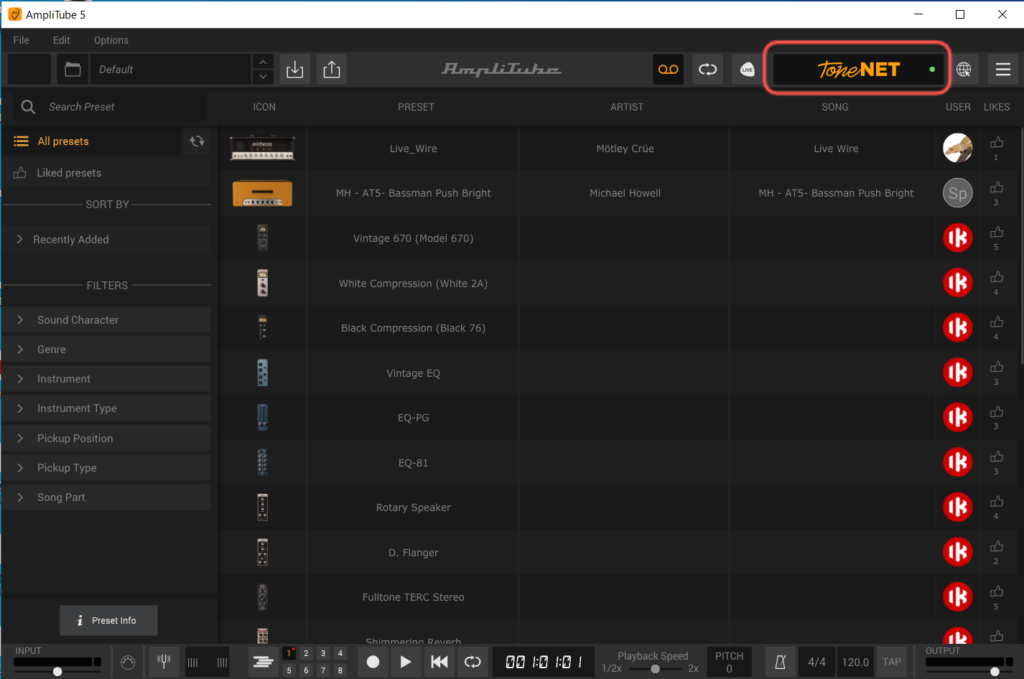Image resolution: width=1024 pixels, height=679 pixels.
Task: Open the tape recorder icon
Action: click(668, 69)
